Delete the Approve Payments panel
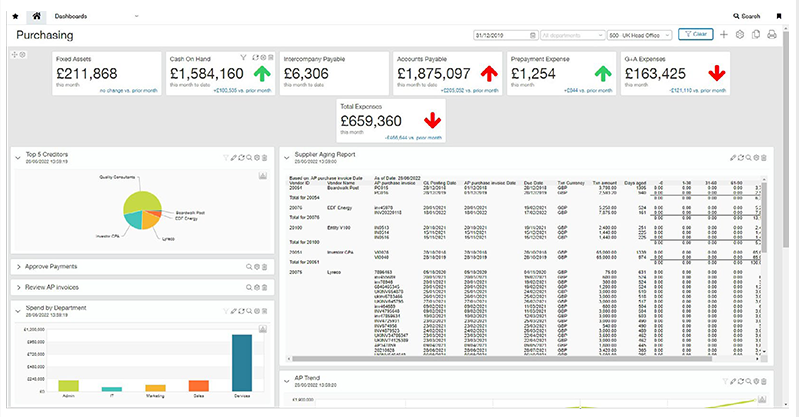The width and height of the screenshot is (799, 417). coord(264,267)
